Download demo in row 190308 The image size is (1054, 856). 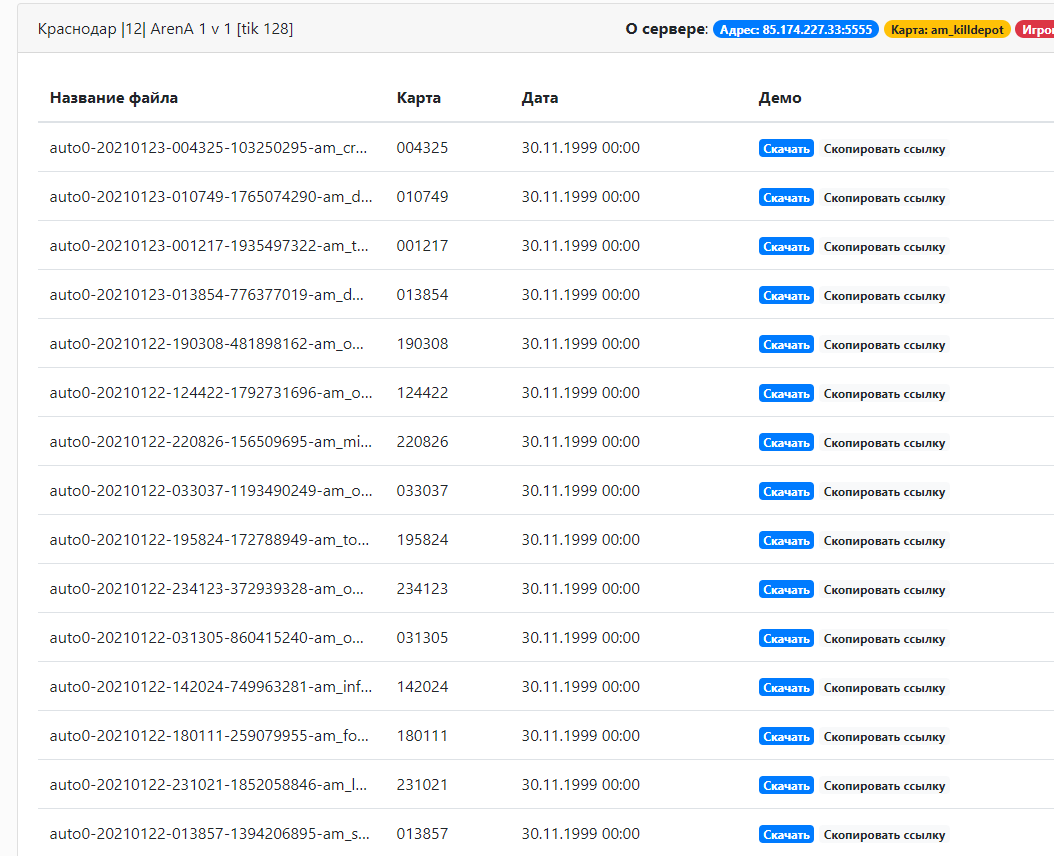[x=786, y=345]
